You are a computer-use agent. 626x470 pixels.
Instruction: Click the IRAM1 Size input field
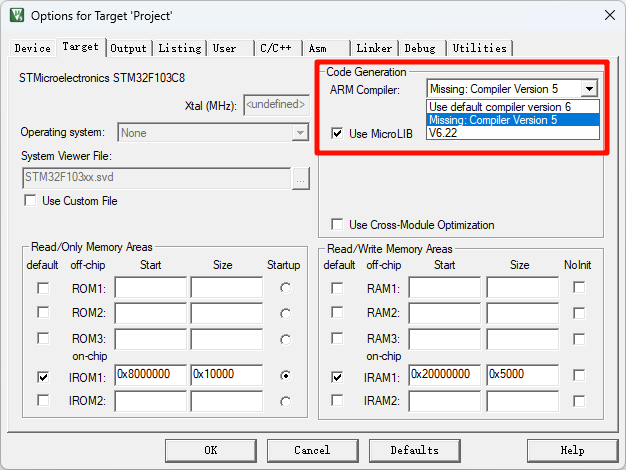point(521,376)
